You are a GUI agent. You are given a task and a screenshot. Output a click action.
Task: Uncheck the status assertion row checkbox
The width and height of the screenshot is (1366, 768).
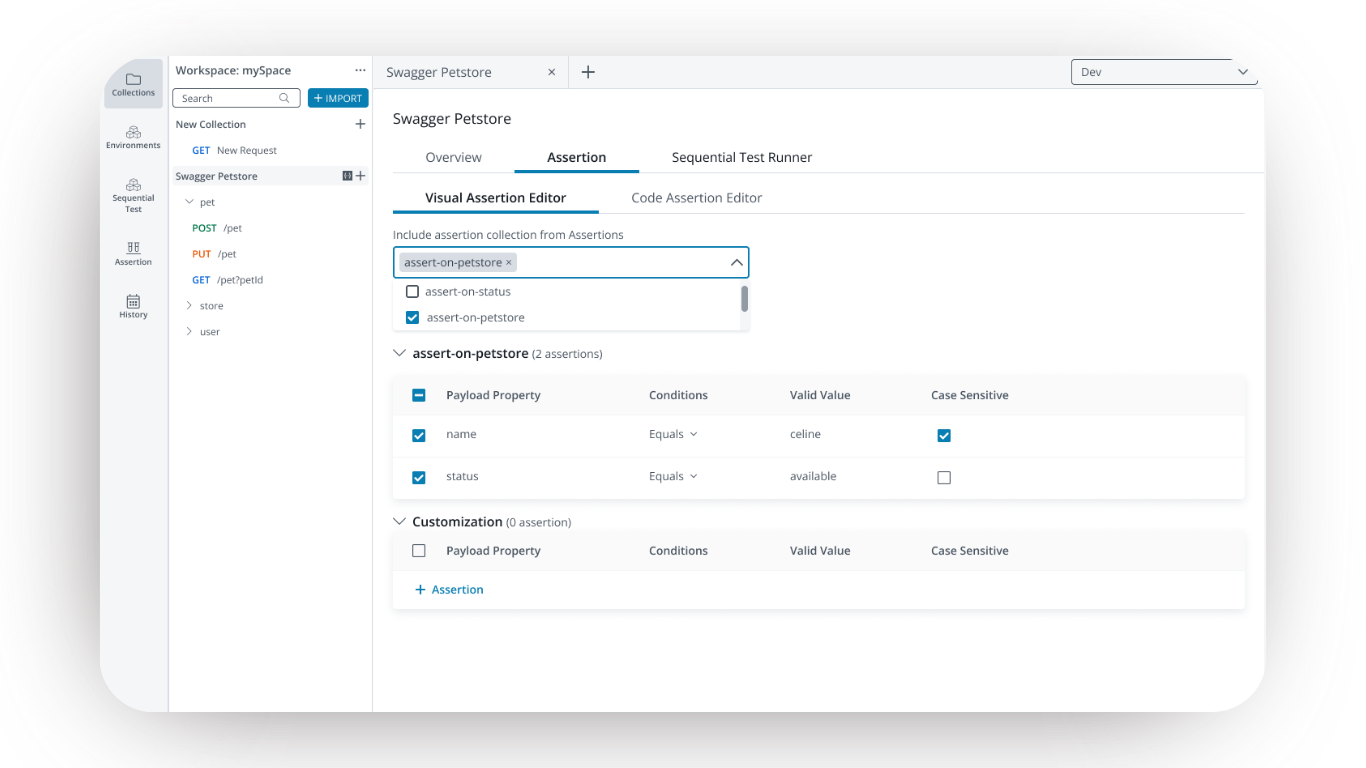419,477
